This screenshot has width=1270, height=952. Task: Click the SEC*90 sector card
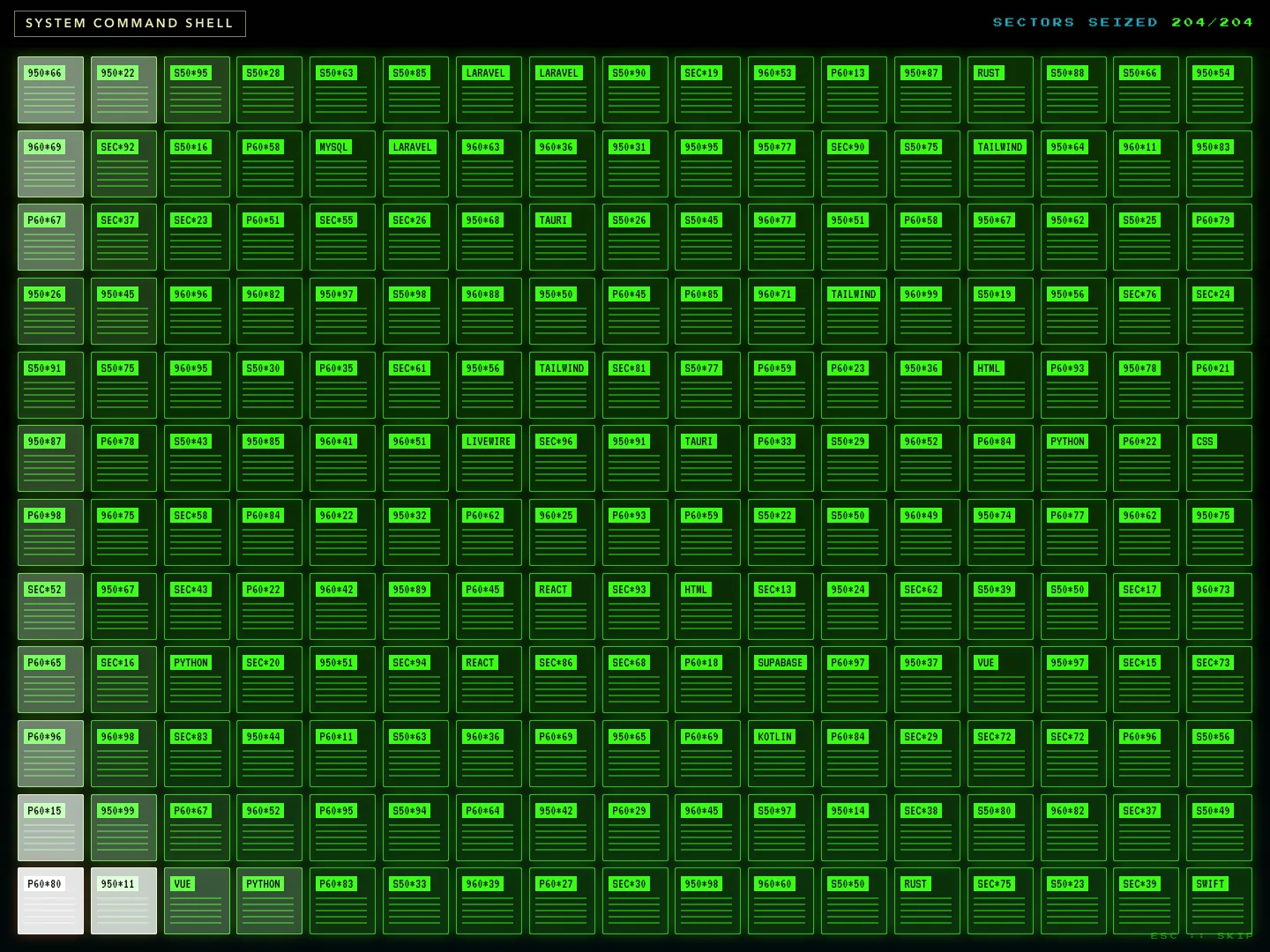point(854,164)
